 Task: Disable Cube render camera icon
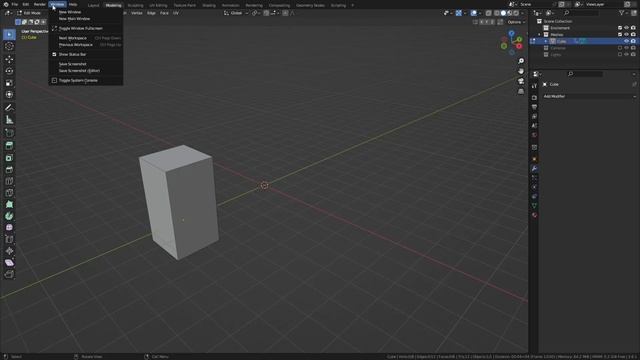(x=633, y=41)
